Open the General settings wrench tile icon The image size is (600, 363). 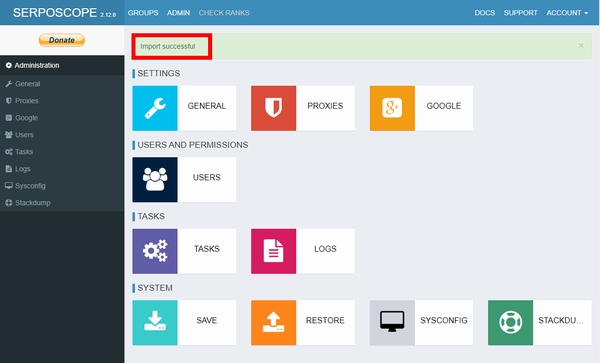point(155,108)
